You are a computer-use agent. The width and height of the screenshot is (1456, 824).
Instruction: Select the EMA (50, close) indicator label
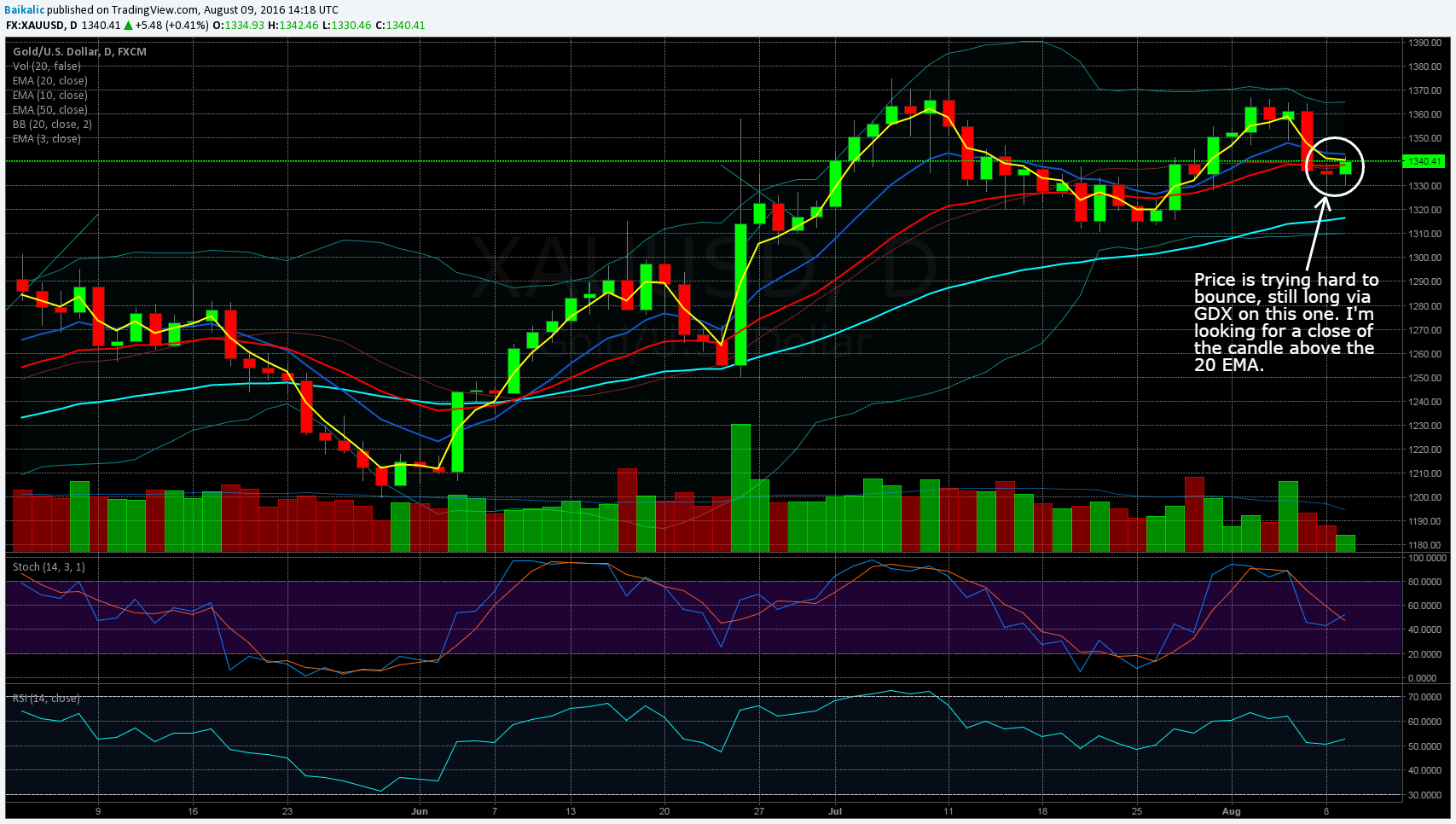(49, 110)
